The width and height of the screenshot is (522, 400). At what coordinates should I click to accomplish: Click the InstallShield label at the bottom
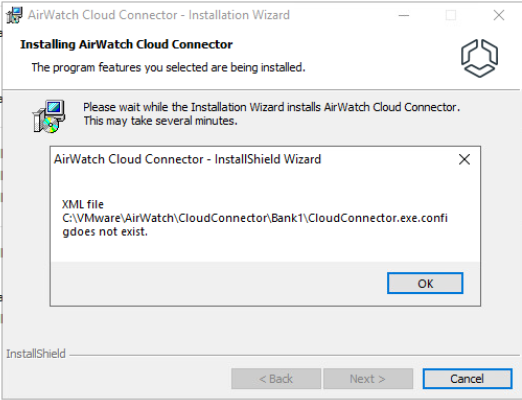(x=36, y=354)
